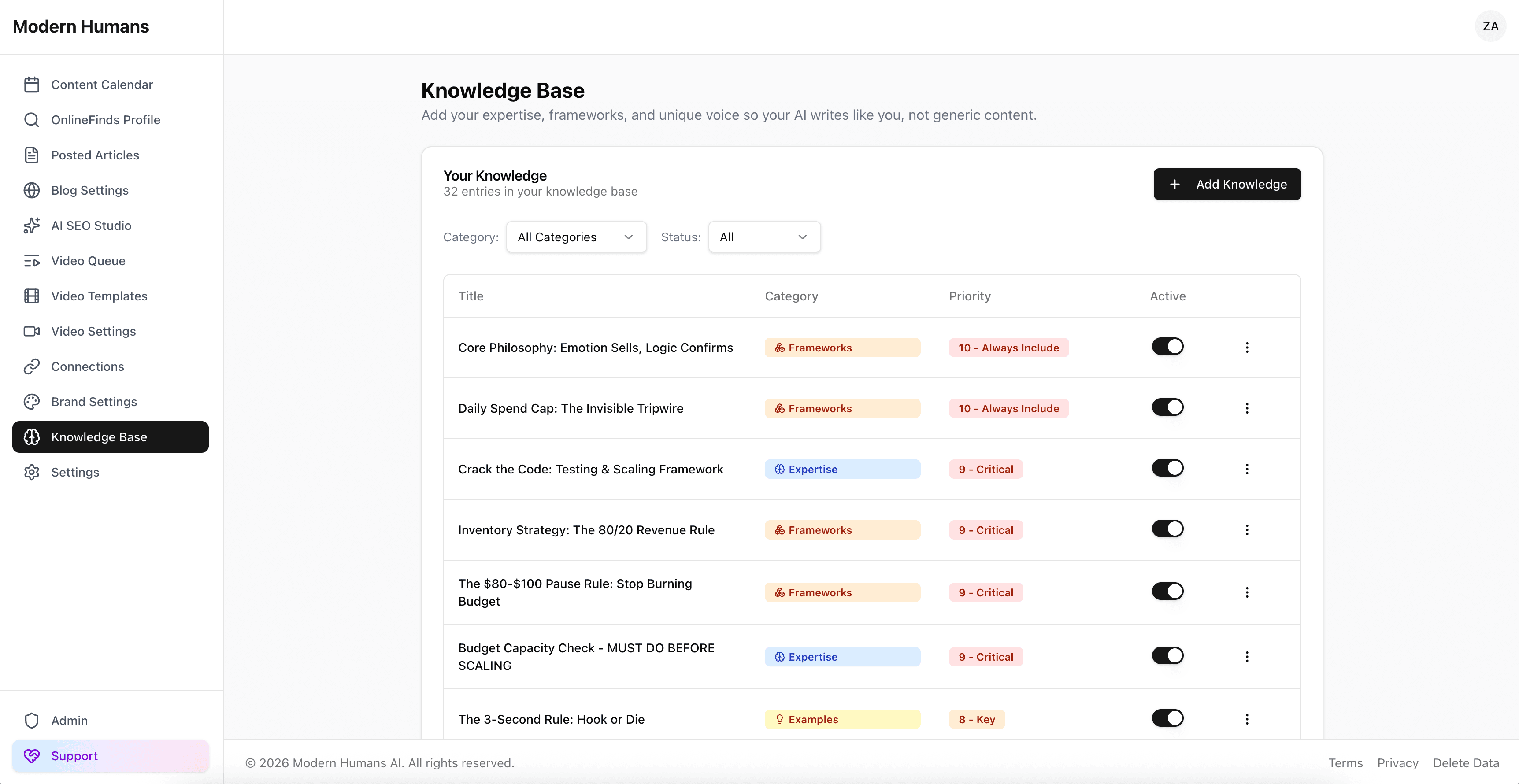Viewport: 1519px width, 784px height.
Task: Open row menu for Crack the Code entry
Action: pos(1247,469)
